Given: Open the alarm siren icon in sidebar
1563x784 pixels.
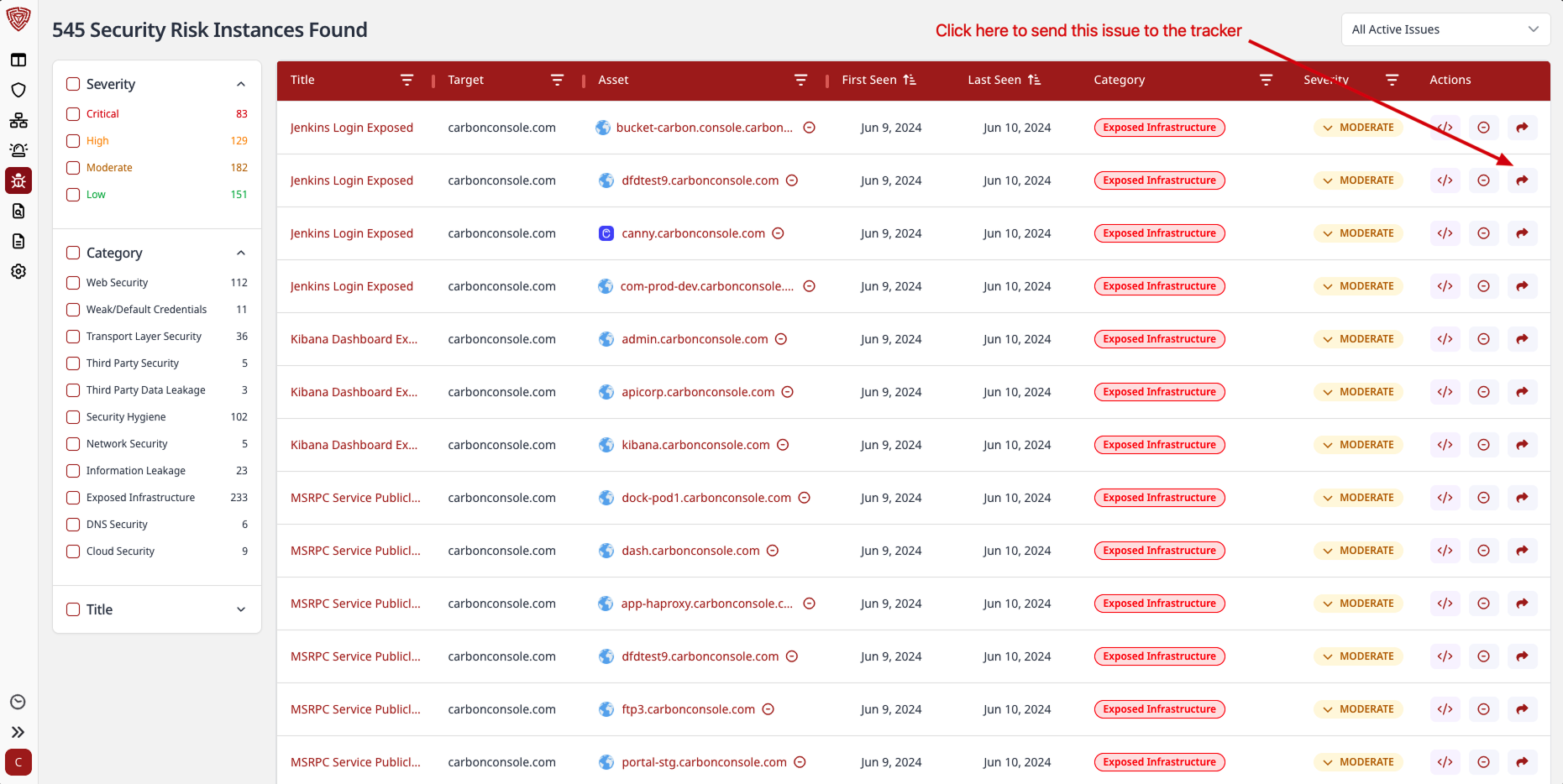Looking at the screenshot, I should coord(18,151).
